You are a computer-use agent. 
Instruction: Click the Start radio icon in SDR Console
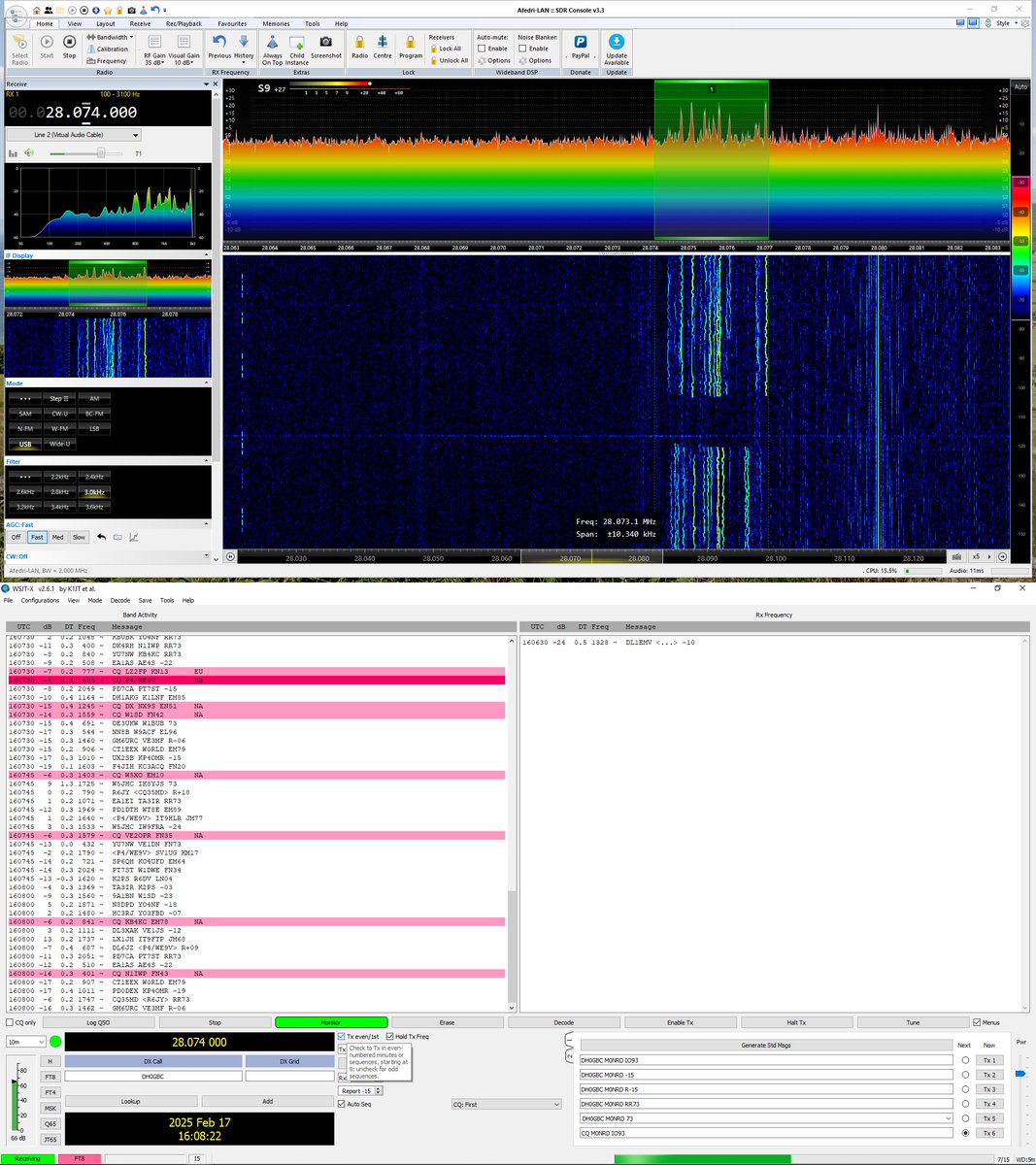[47, 46]
